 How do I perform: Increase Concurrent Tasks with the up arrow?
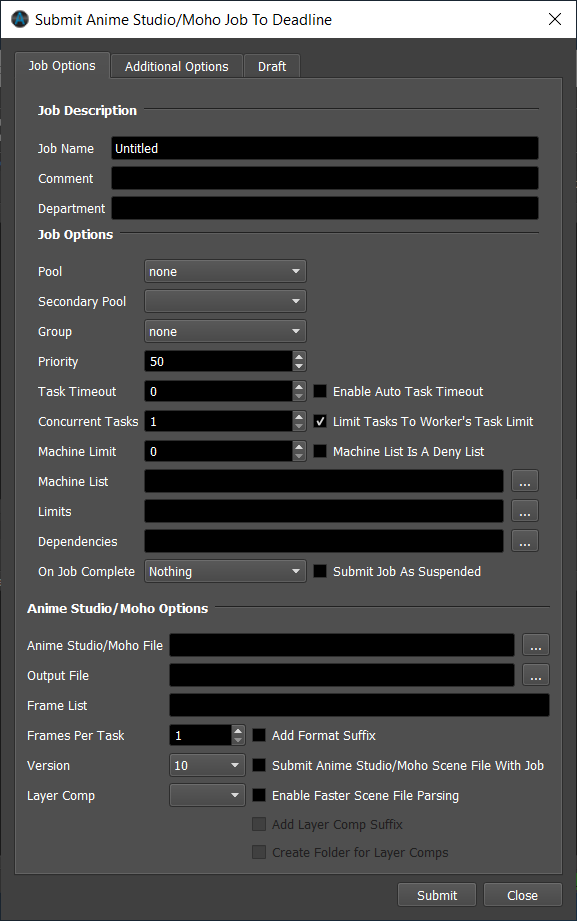pos(299,416)
